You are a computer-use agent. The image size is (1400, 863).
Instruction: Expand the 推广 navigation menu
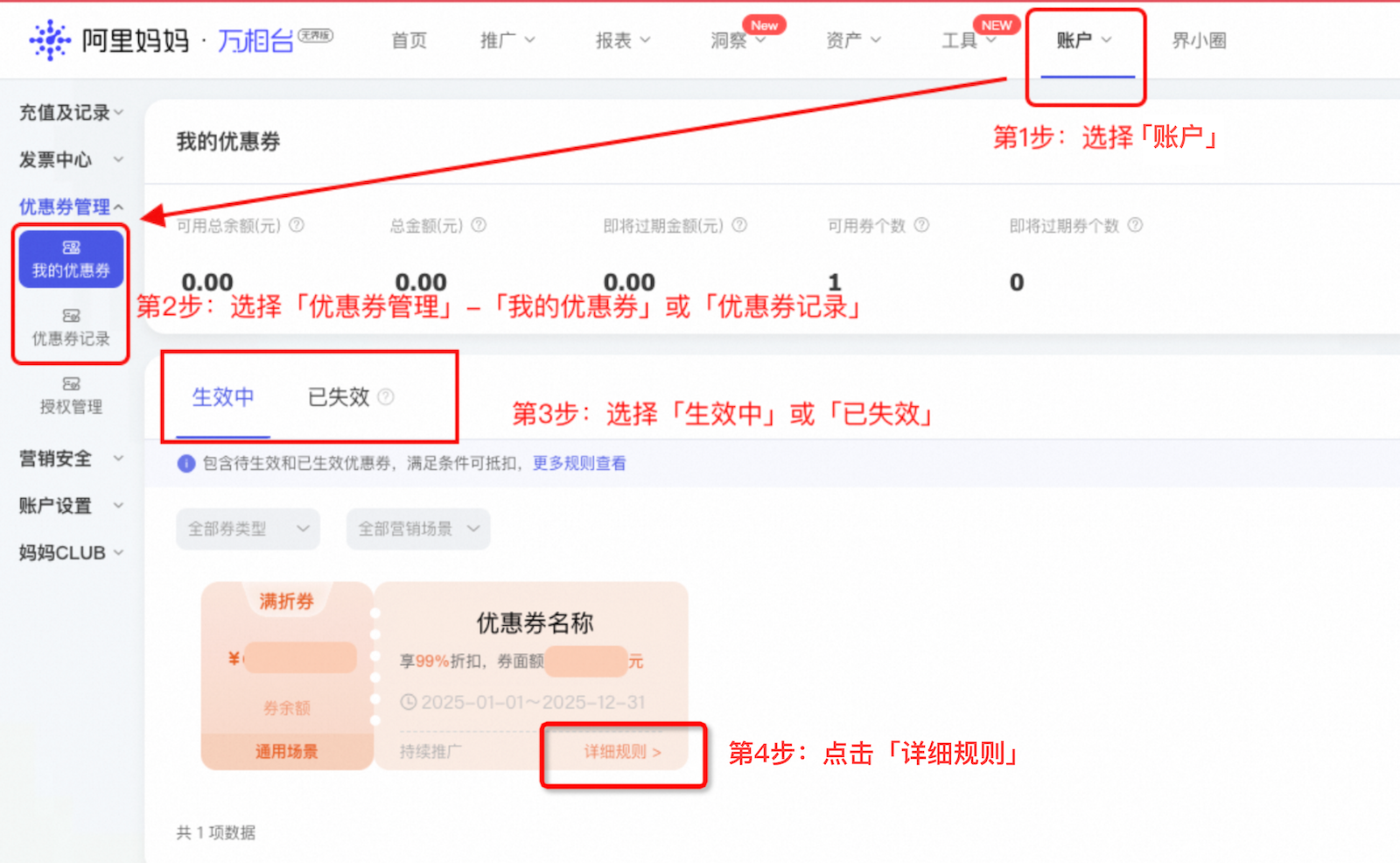coord(507,40)
